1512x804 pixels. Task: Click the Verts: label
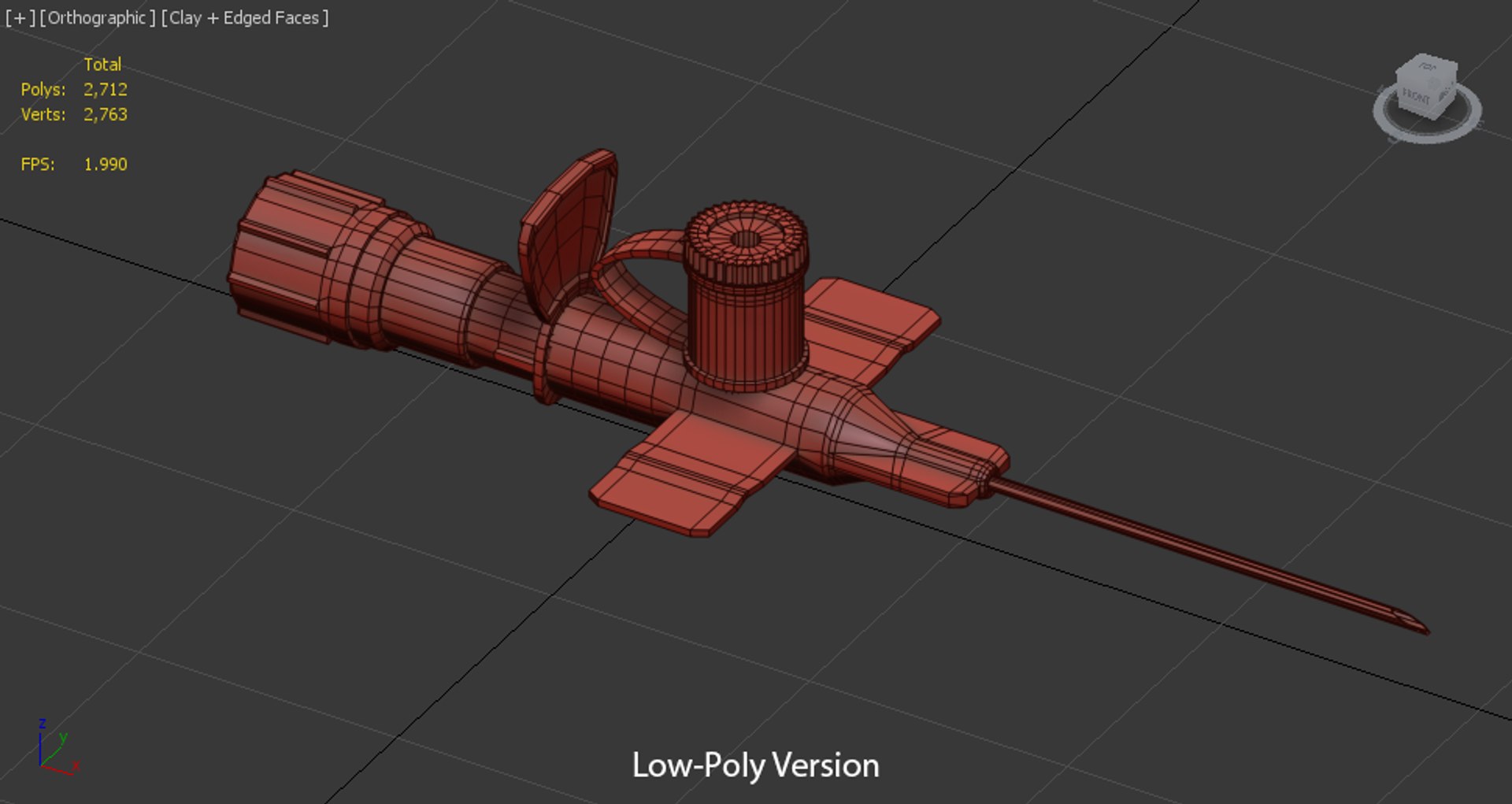coord(43,114)
